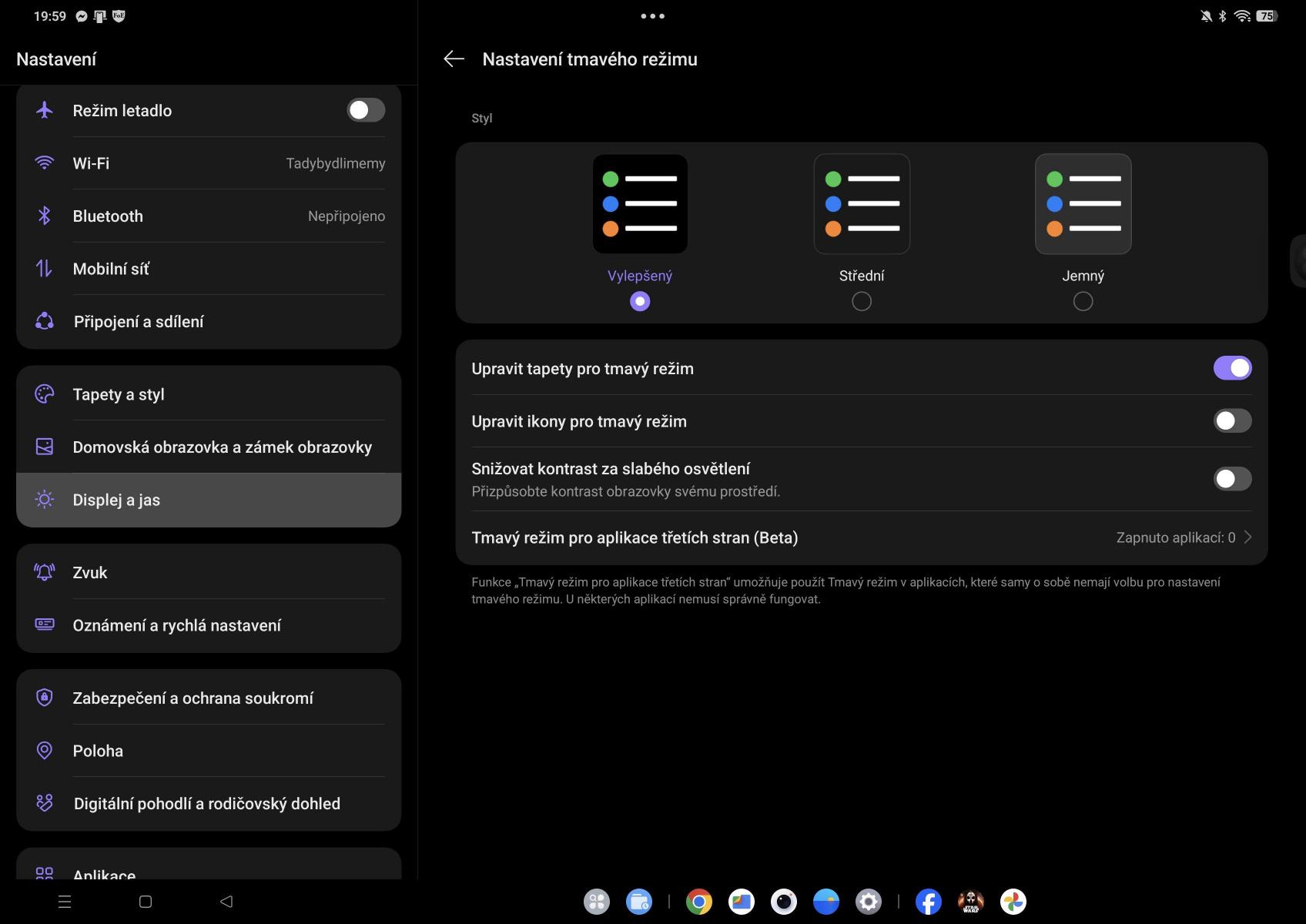
Task: Go back using the arrow icon
Action: coord(454,59)
